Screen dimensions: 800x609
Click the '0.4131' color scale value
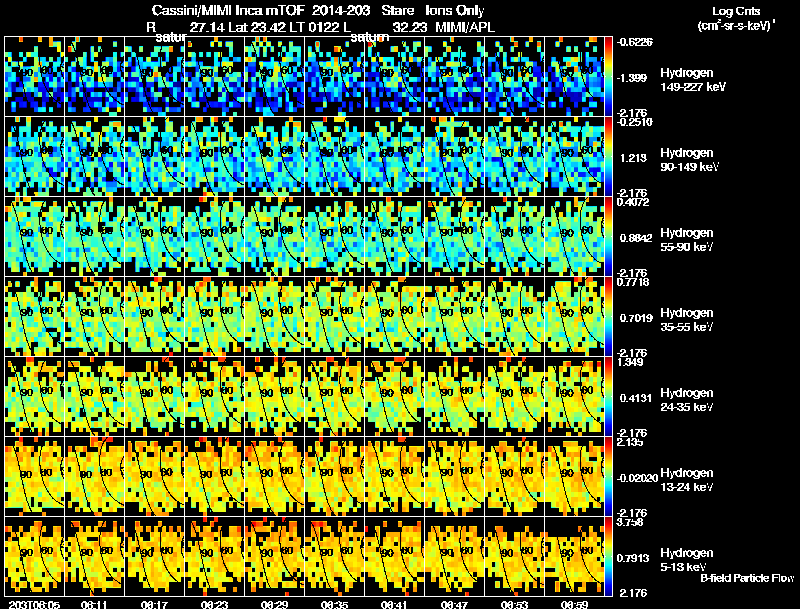636,398
